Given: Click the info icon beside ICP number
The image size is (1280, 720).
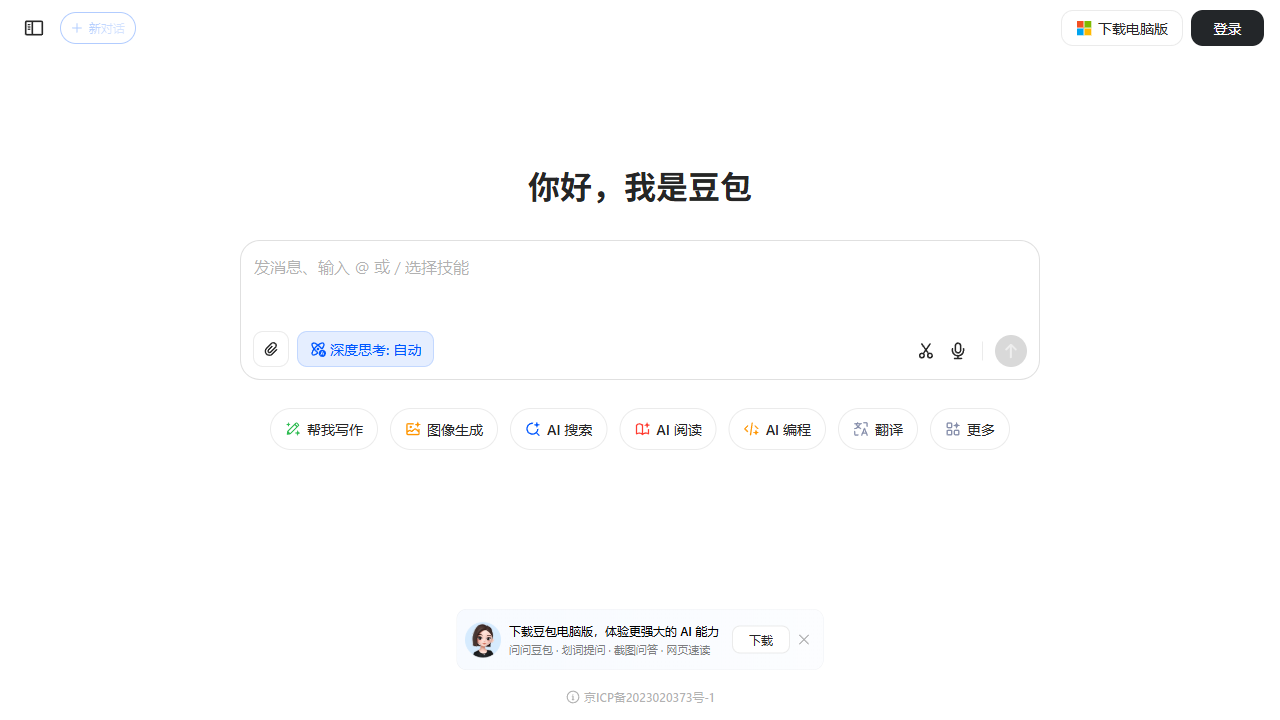Looking at the screenshot, I should tap(573, 697).
